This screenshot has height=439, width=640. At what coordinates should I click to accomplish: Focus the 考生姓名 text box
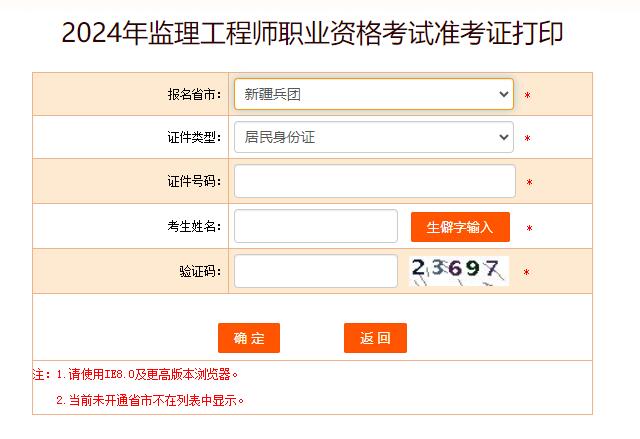click(x=316, y=226)
